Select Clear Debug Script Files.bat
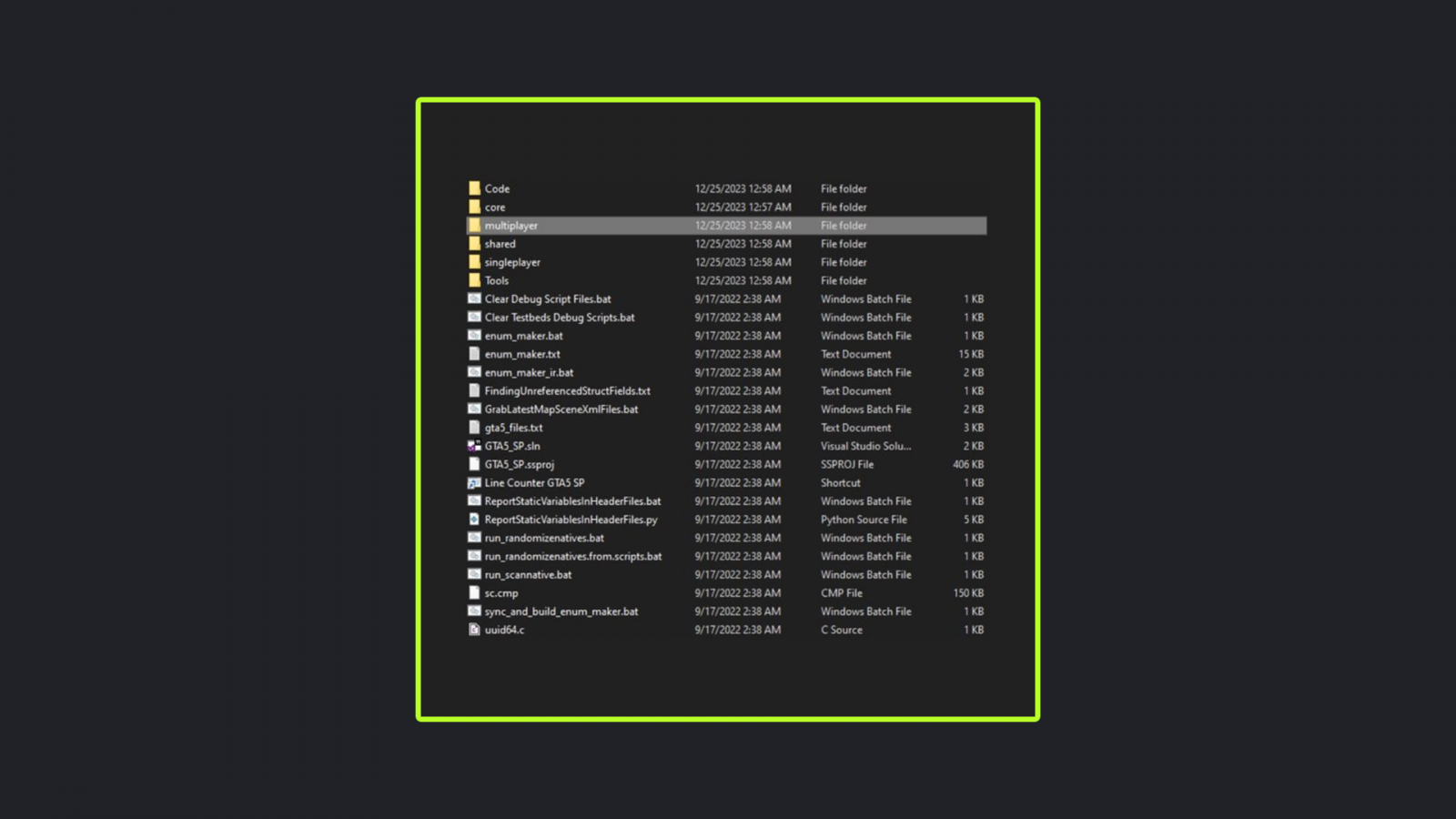This screenshot has width=1456, height=819. (x=547, y=299)
